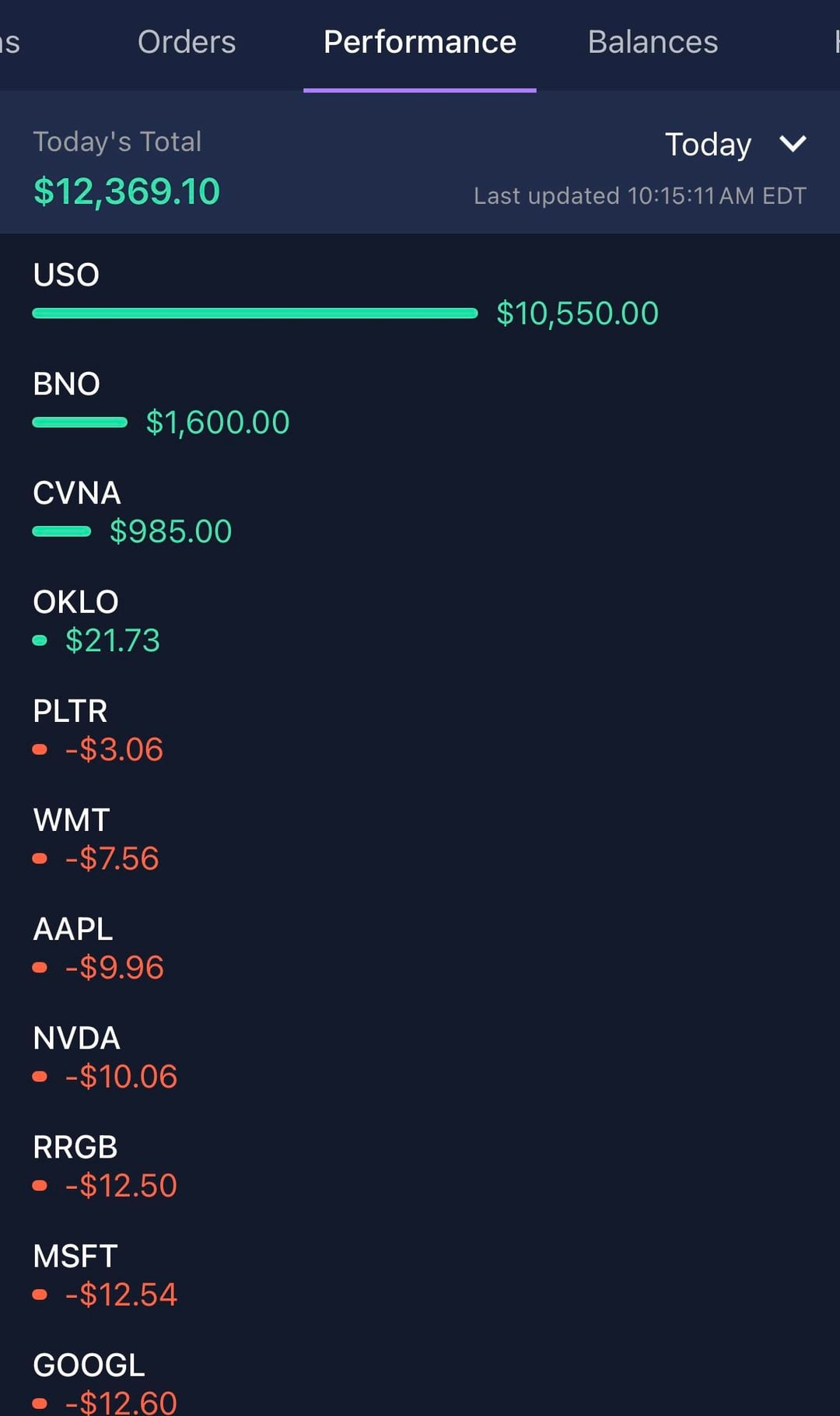Open the USO ticker row
Image resolution: width=840 pixels, height=1416 pixels.
coord(66,275)
